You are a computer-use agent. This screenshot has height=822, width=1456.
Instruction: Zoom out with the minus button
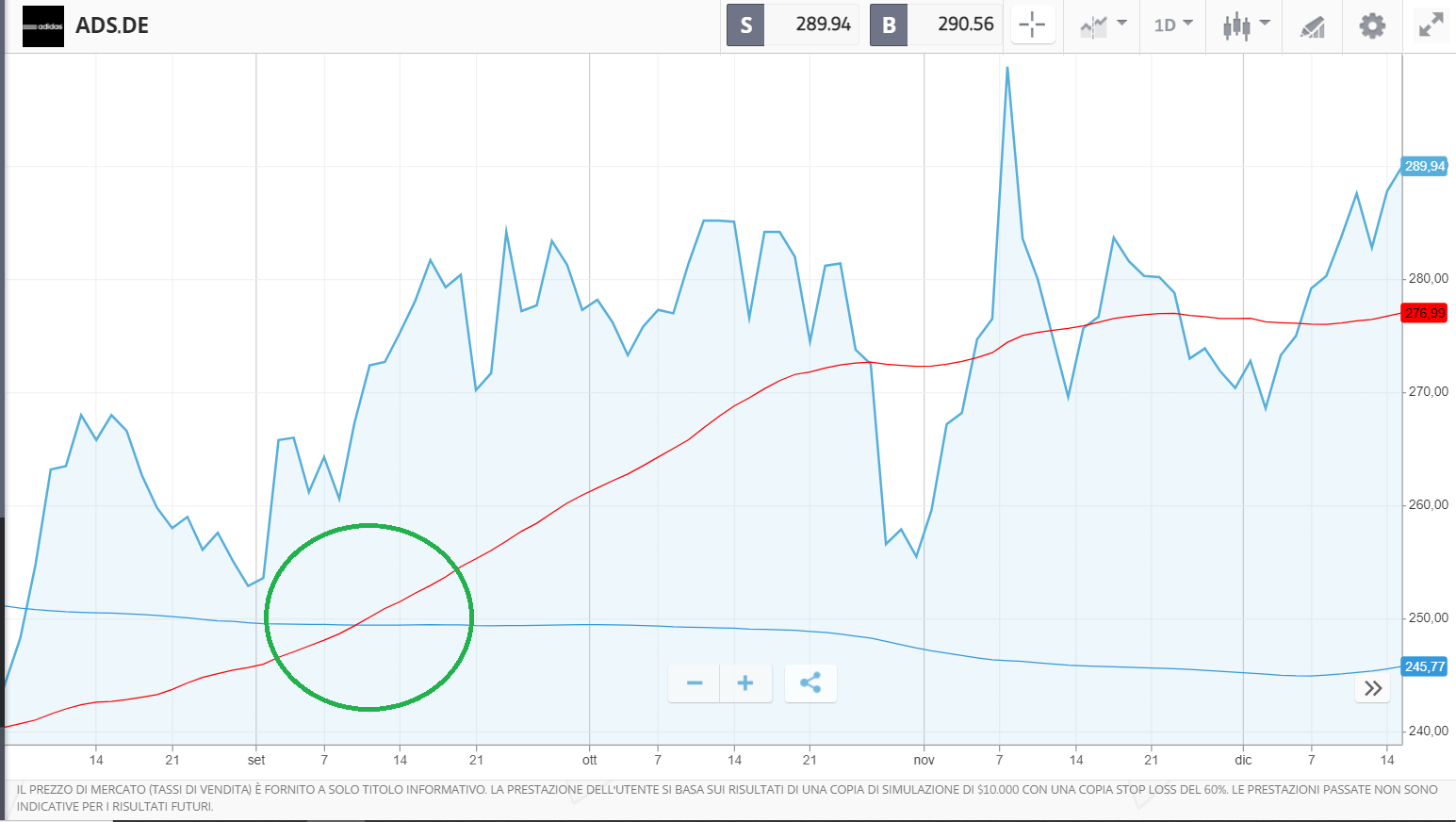tap(695, 683)
